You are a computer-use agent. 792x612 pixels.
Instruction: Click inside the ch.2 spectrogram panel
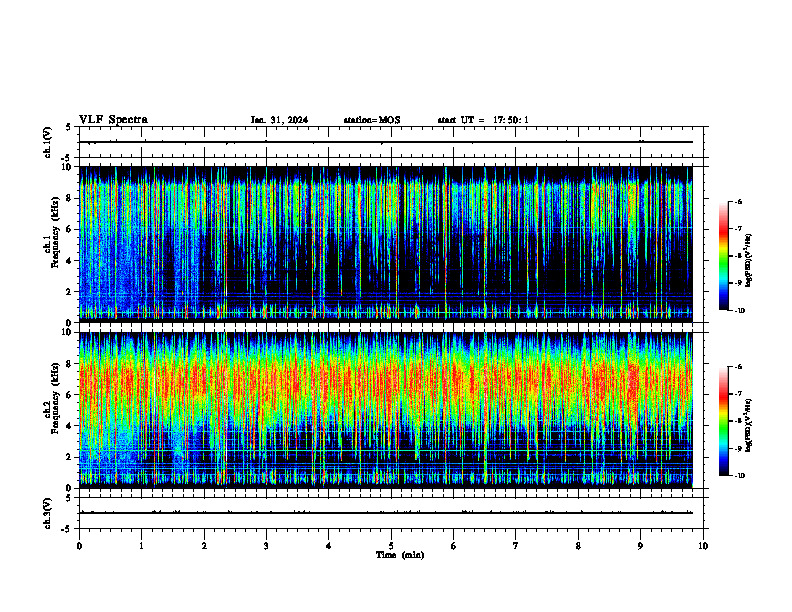(386, 410)
